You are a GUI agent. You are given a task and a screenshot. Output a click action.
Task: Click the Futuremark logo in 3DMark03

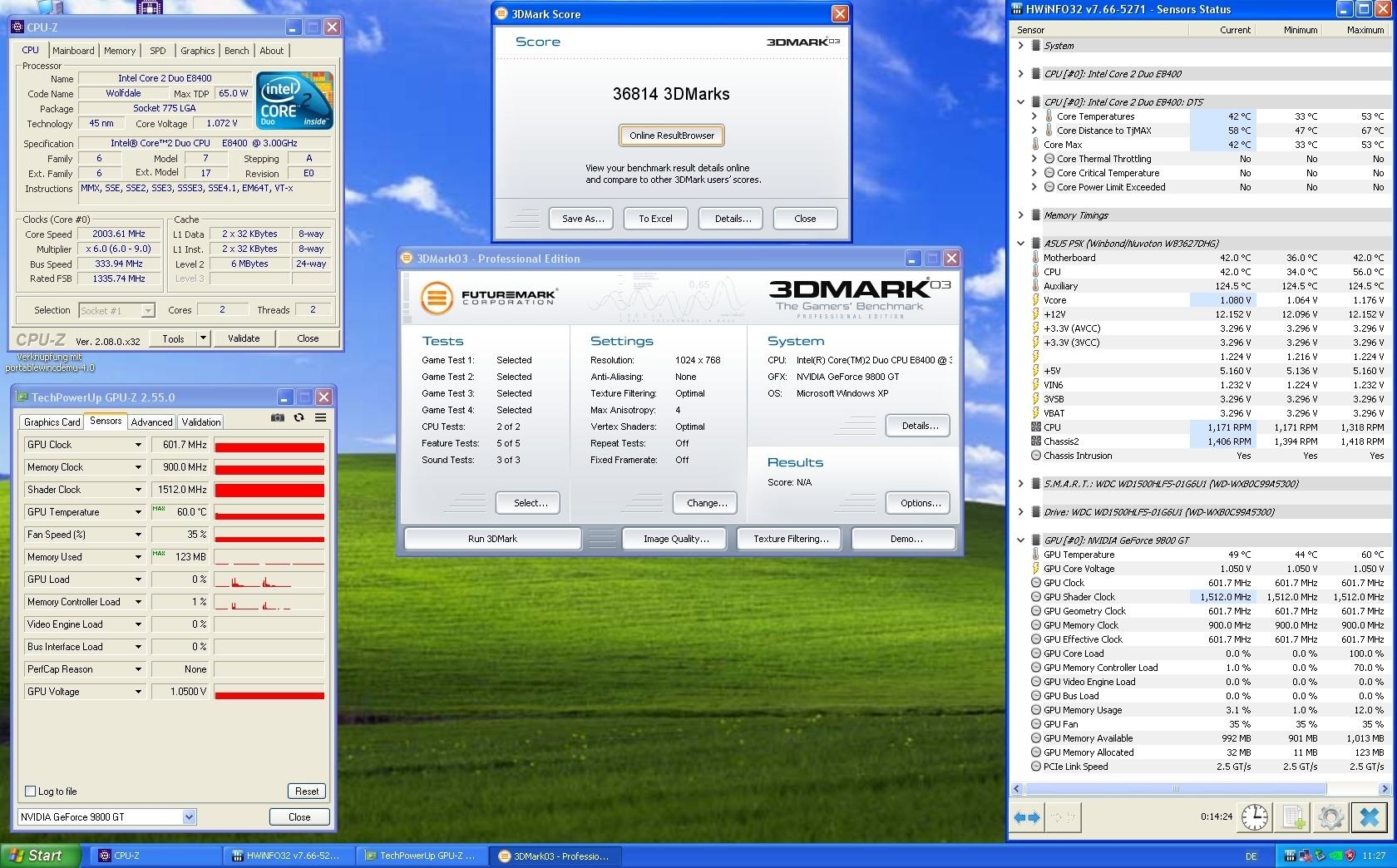tap(488, 297)
